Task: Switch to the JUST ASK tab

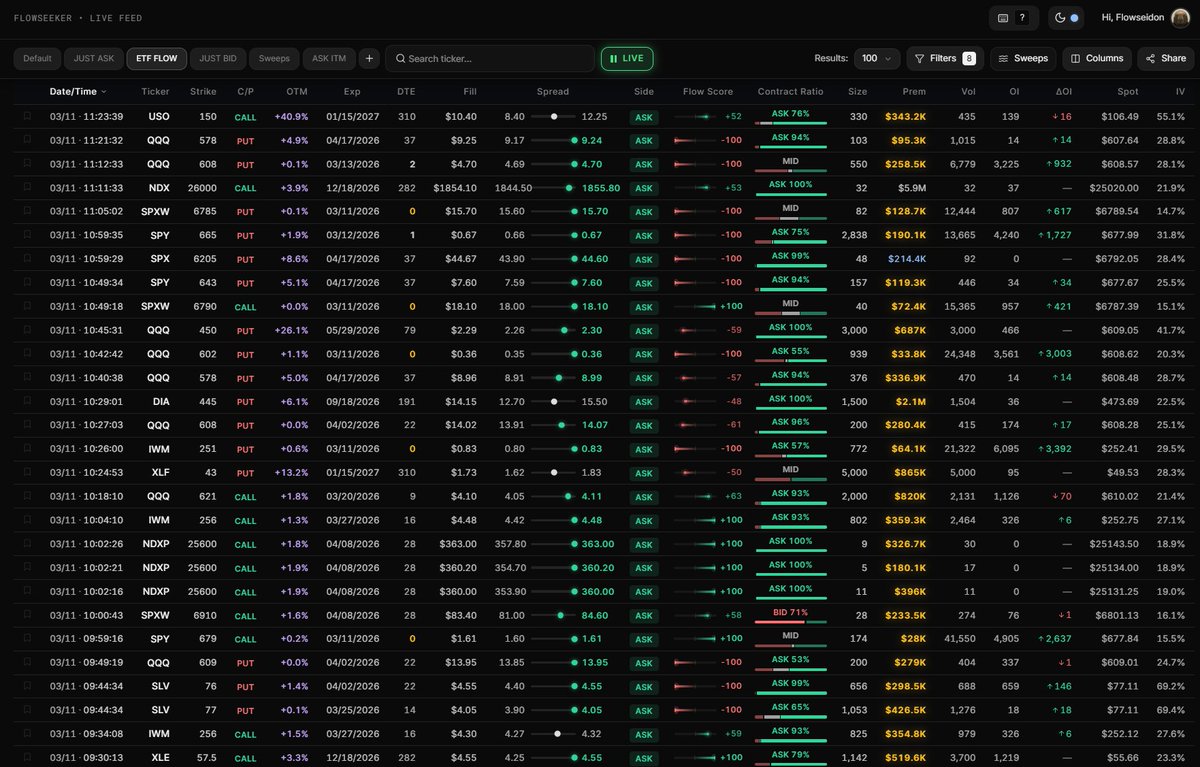Action: tap(95, 58)
